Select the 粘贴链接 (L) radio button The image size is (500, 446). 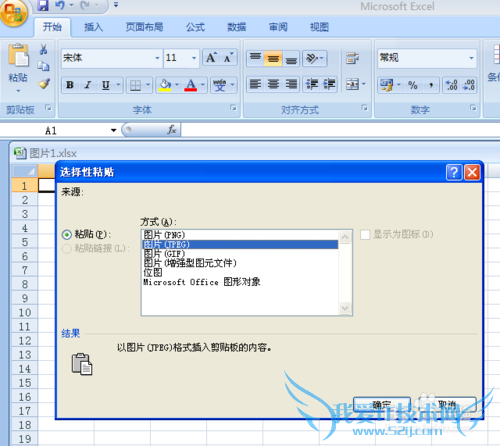67,249
